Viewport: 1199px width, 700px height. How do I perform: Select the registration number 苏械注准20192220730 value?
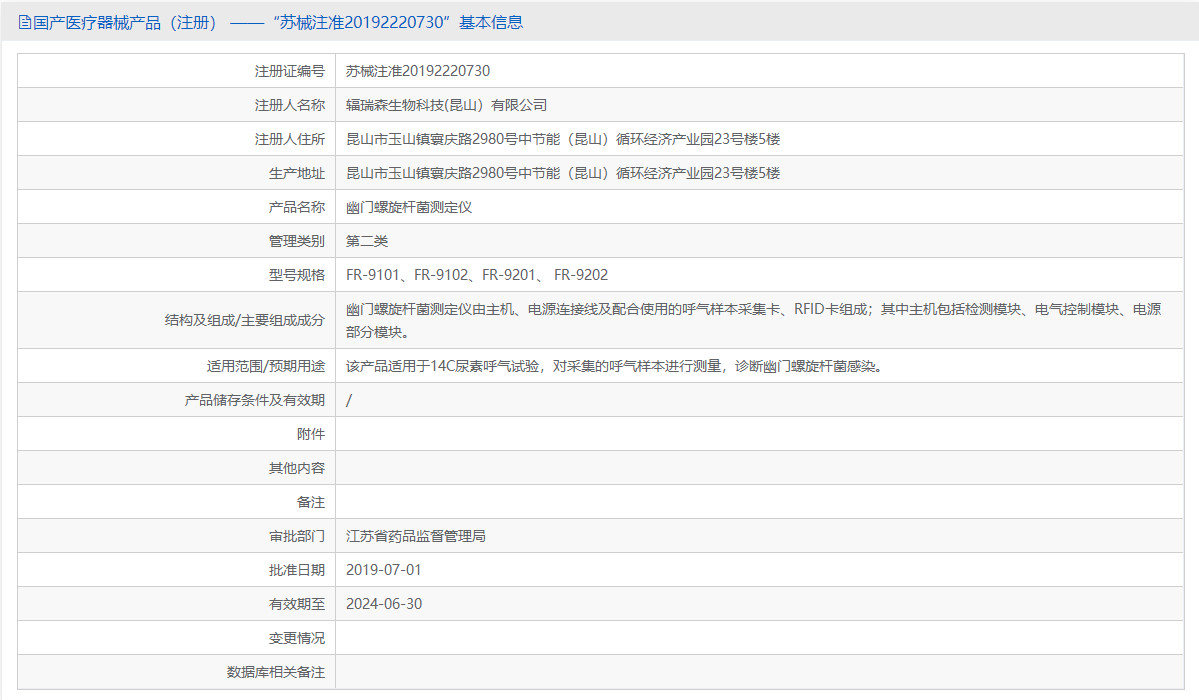click(417, 70)
